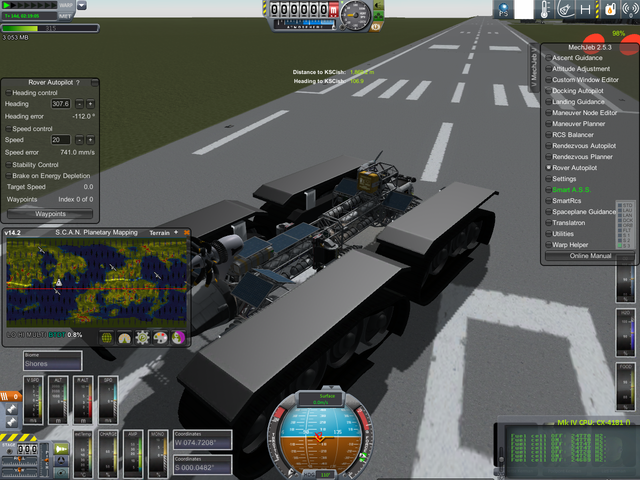Toggle Speed control checkbox

[x=8, y=129]
